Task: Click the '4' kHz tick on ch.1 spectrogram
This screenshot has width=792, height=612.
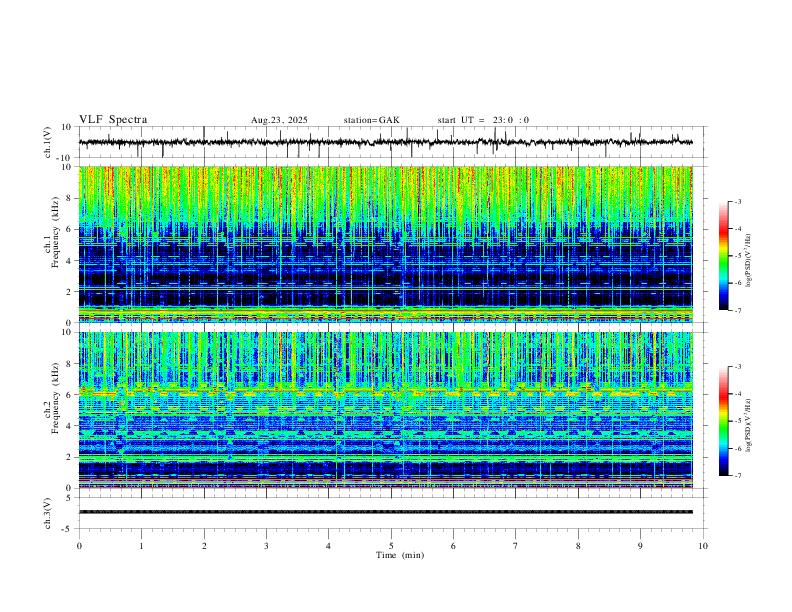Action: click(x=69, y=261)
